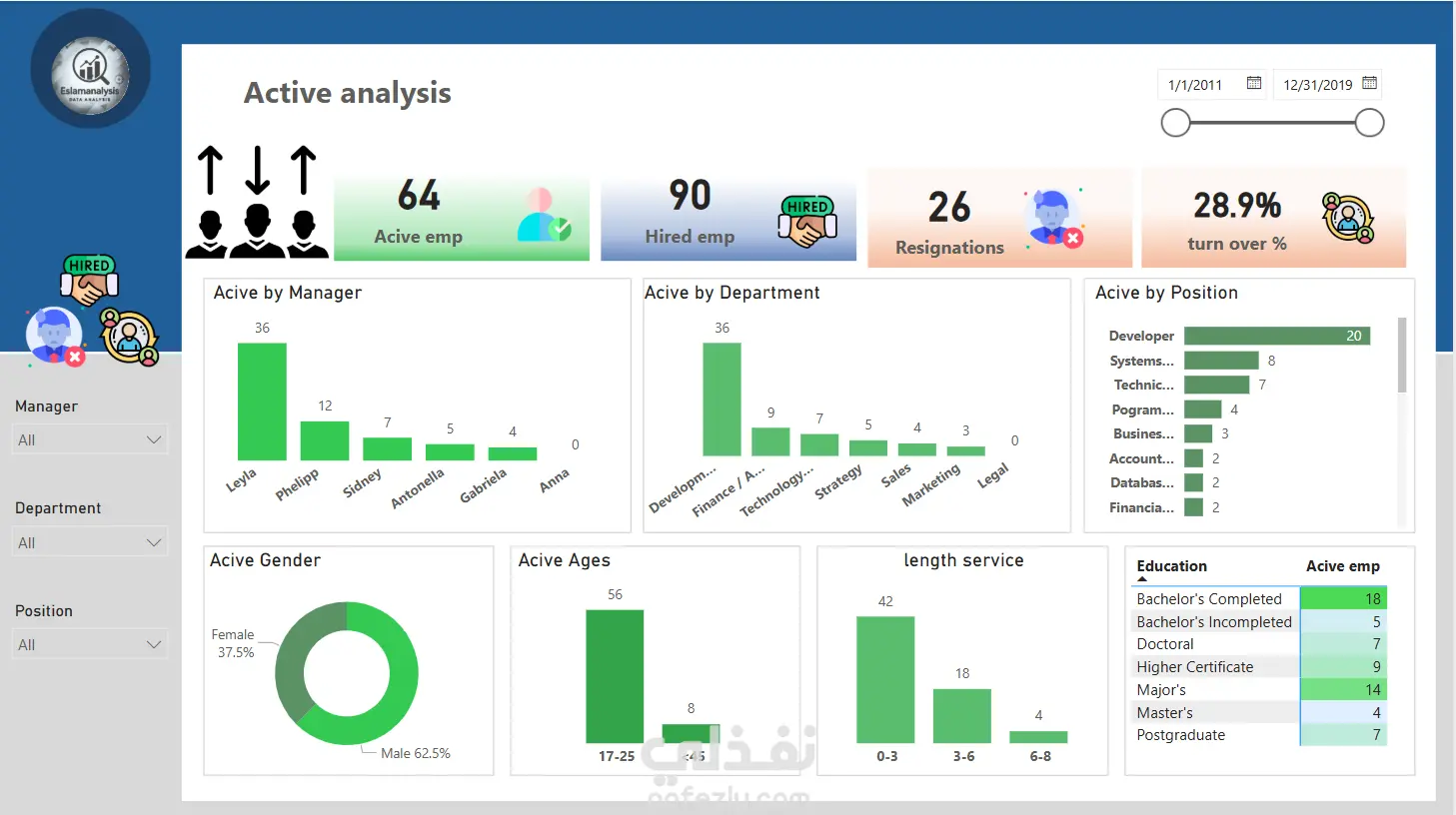Screen dimensions: 1456x815
Task: Open the Department filter dropdown
Action: point(90,542)
